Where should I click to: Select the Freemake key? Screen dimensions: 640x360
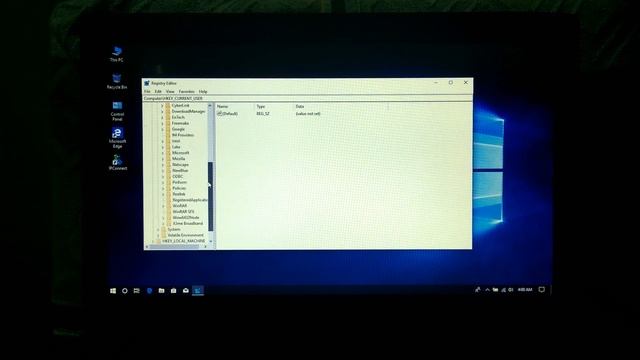point(180,123)
